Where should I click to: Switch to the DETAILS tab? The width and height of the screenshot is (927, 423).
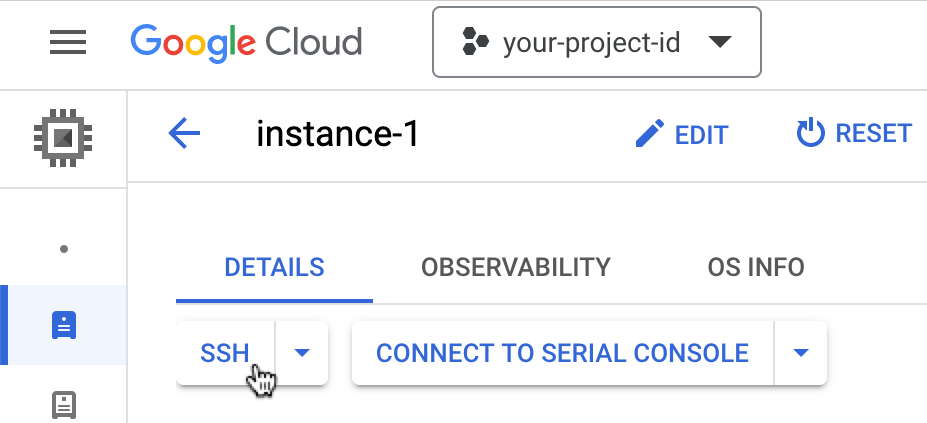click(x=274, y=268)
